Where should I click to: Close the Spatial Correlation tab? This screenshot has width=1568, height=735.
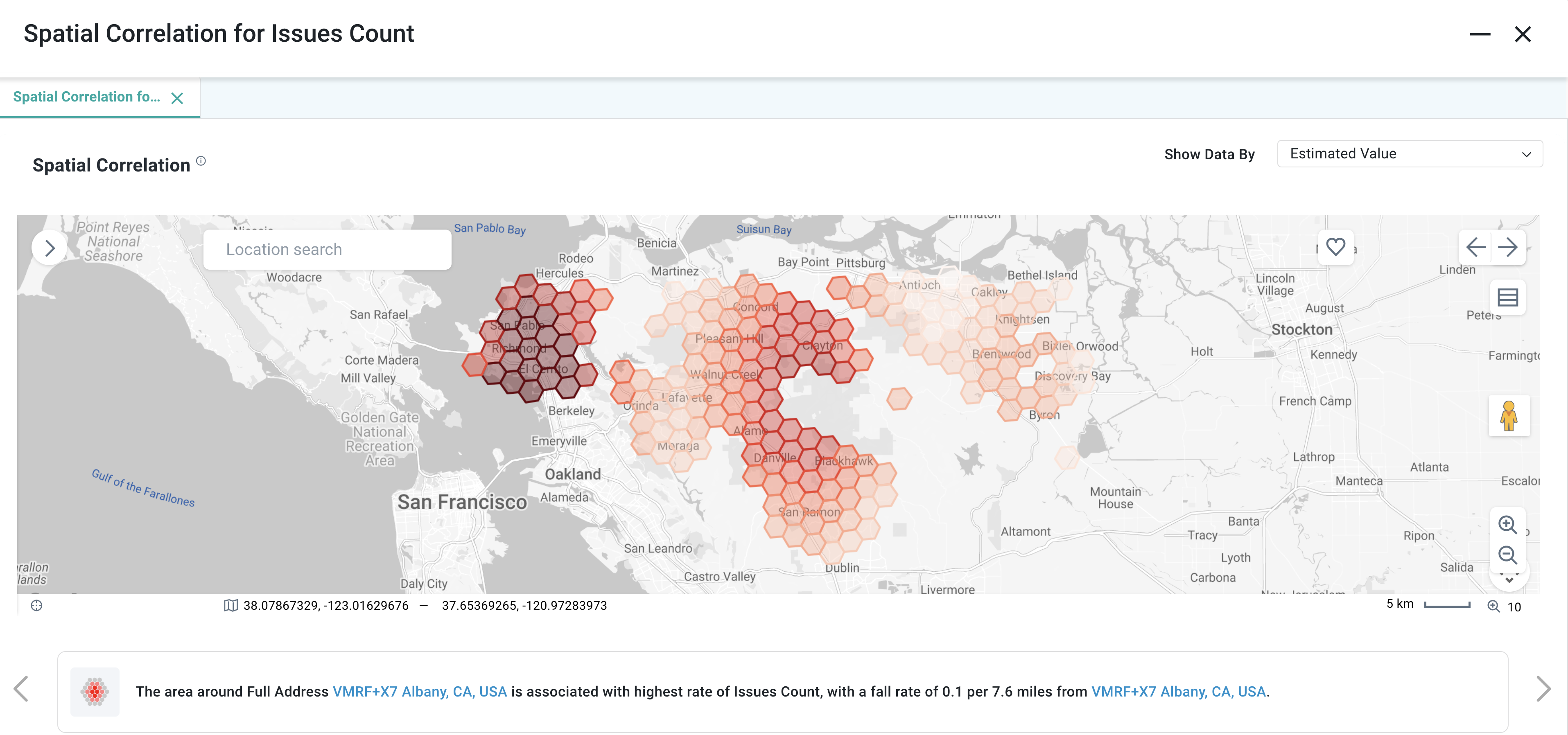(x=177, y=99)
